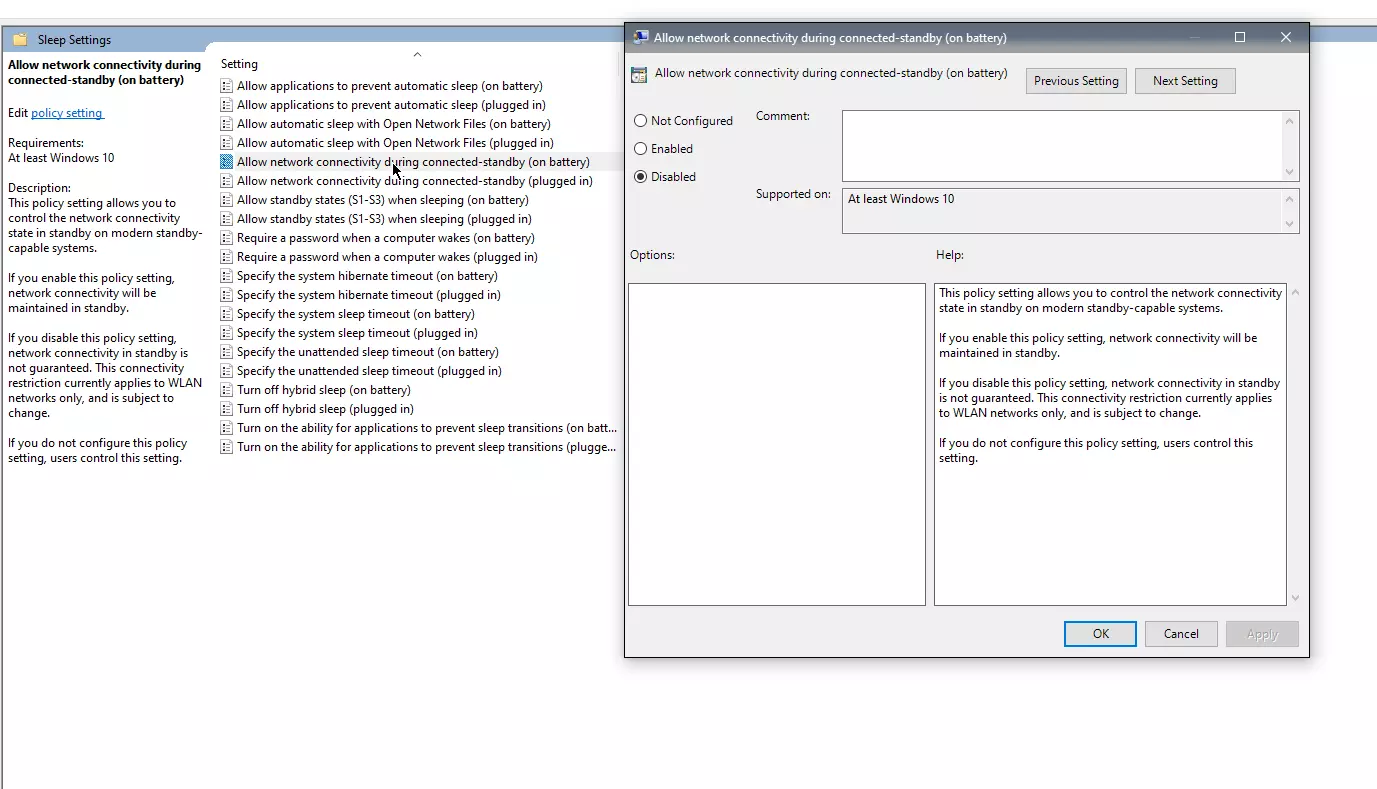The image size is (1377, 789).
Task: Click icon for Turn on ability to prevent sleep transitions (plugged in)
Action: (x=227, y=447)
